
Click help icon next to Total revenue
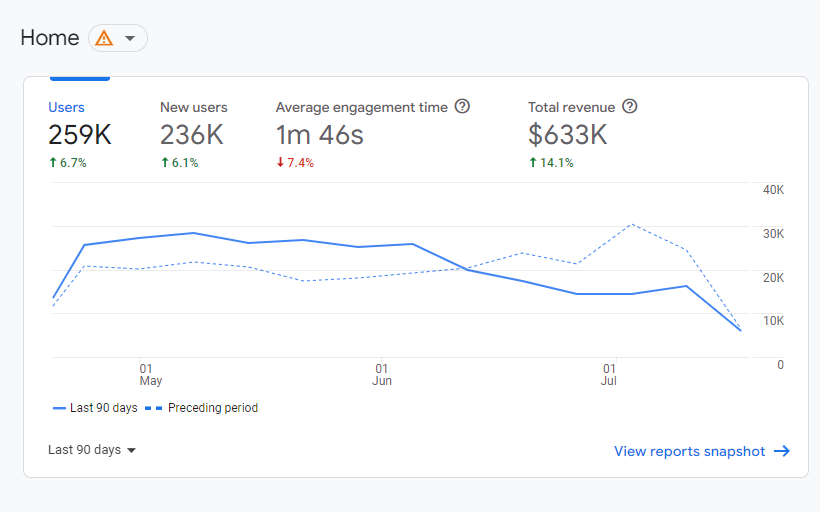[x=629, y=107]
